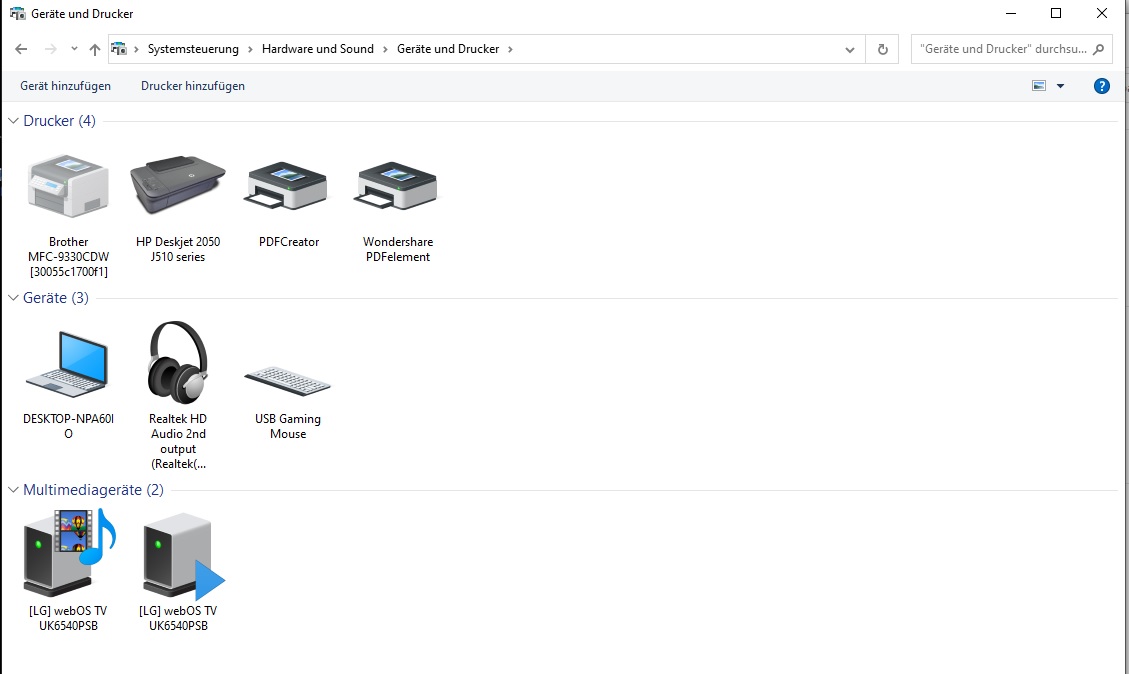This screenshot has width=1129, height=674.
Task: Click the control panel icon in the address bar
Action: click(119, 49)
